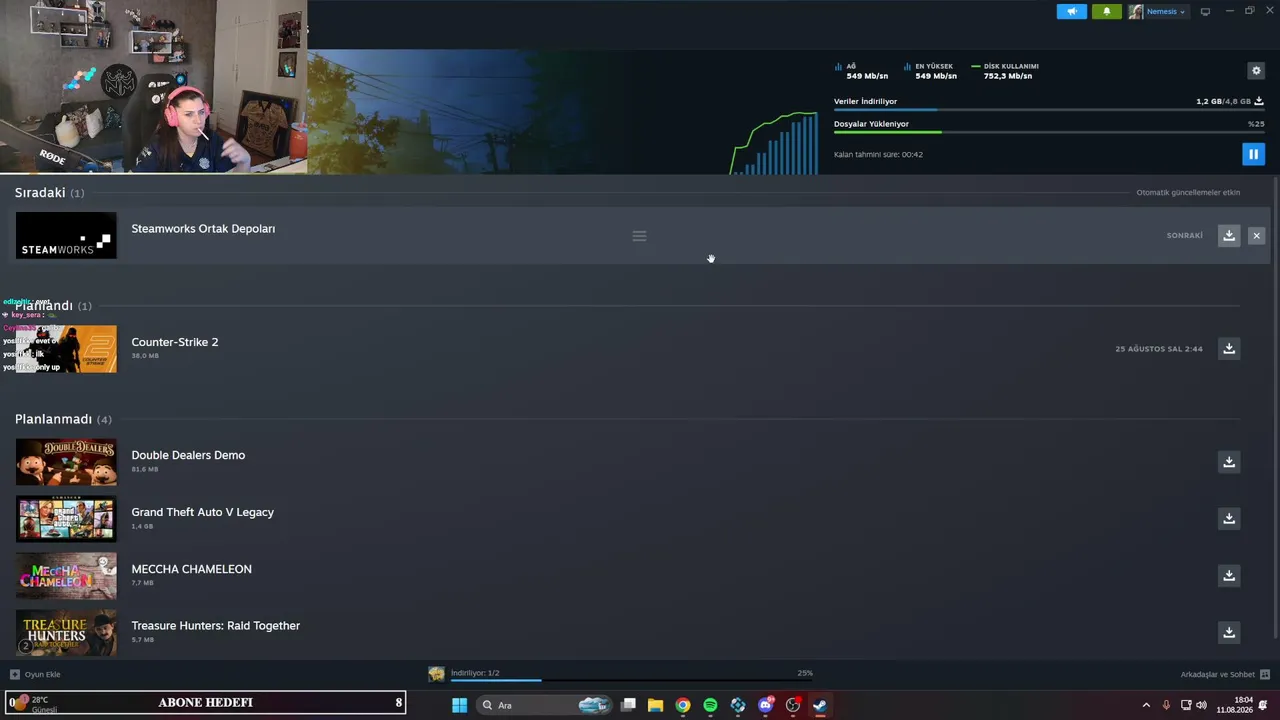Click the Nemesis profile avatar

click(1136, 12)
